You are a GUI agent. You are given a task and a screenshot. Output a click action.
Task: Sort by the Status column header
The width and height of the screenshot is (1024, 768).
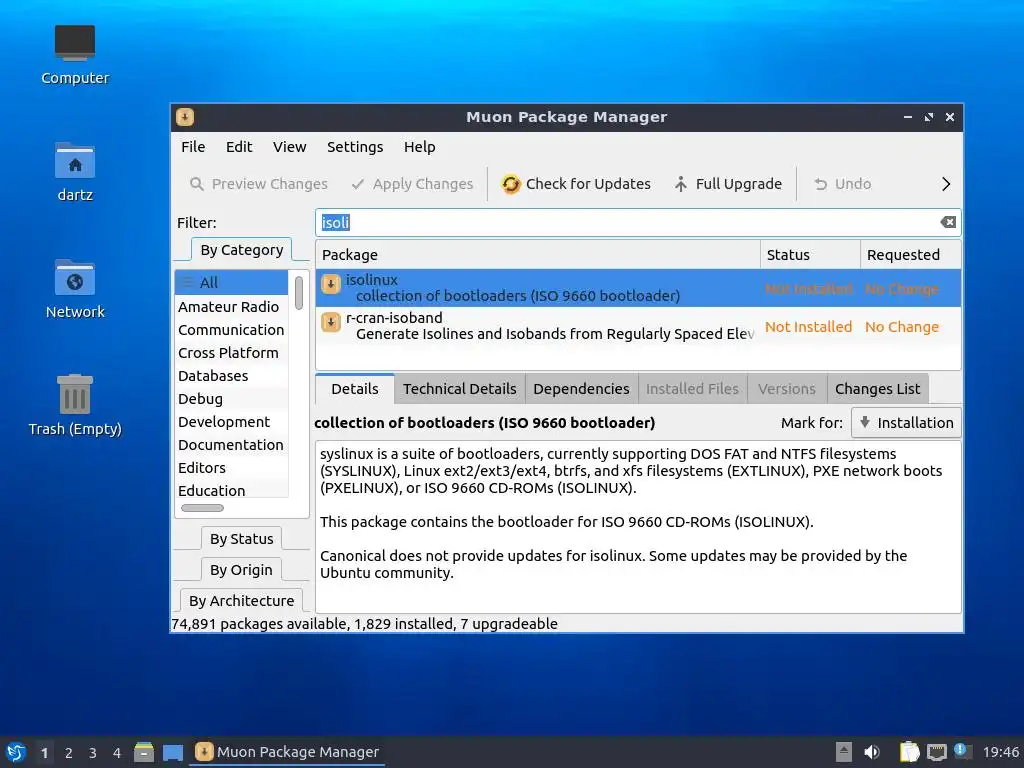[x=810, y=255]
